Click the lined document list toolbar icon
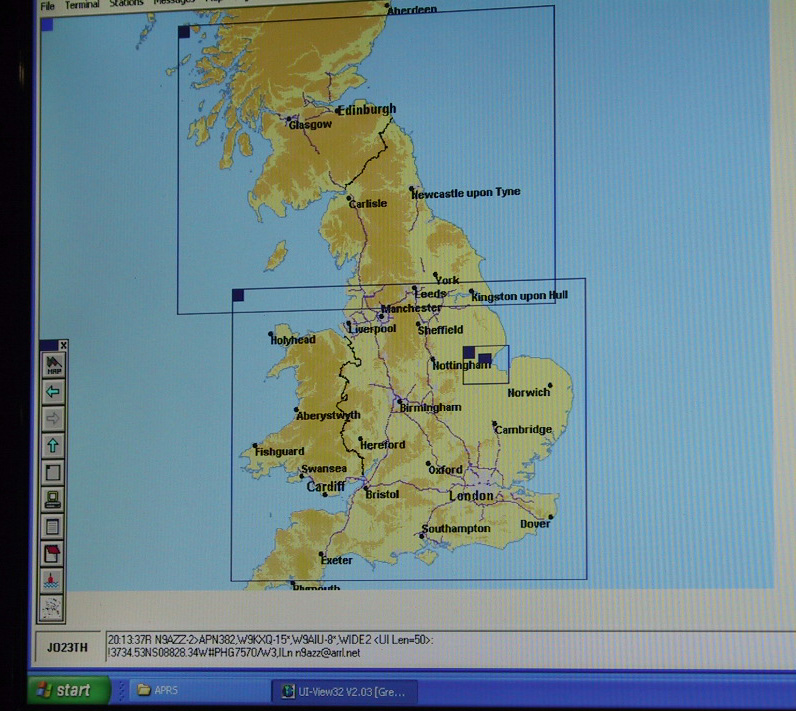The height and width of the screenshot is (711, 796). [53, 527]
